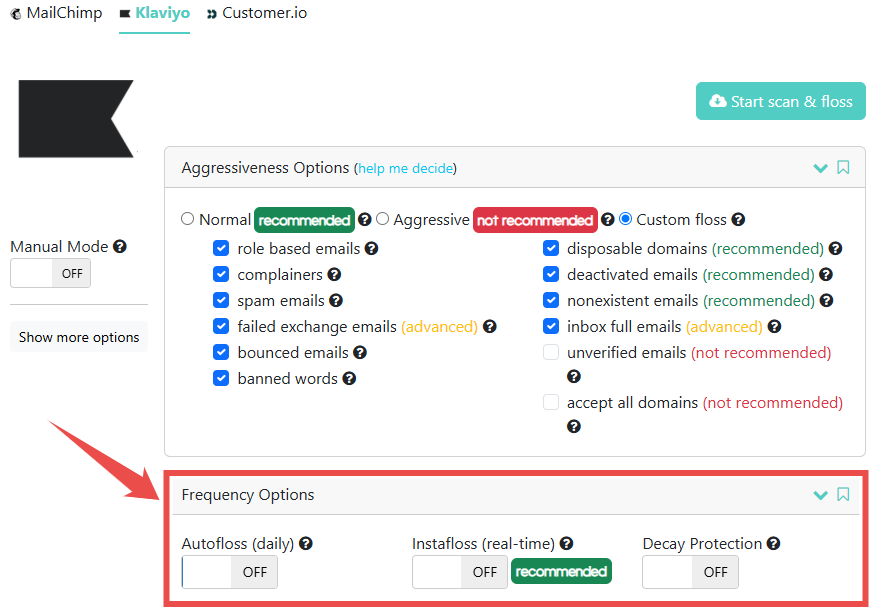Image resolution: width=873 pixels, height=615 pixels.
Task: Open help icon next to banned words
Action: [x=349, y=378]
